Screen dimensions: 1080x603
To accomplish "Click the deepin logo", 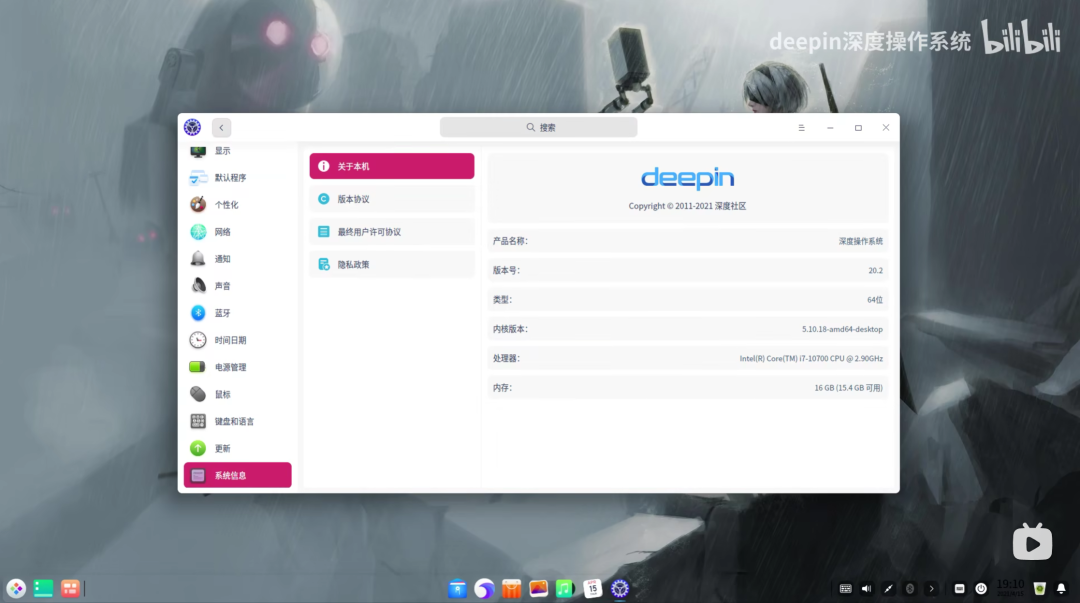I will tap(687, 178).
